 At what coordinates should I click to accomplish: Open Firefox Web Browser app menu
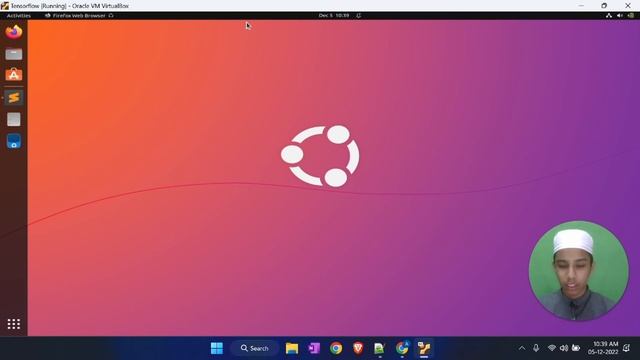coord(79,16)
